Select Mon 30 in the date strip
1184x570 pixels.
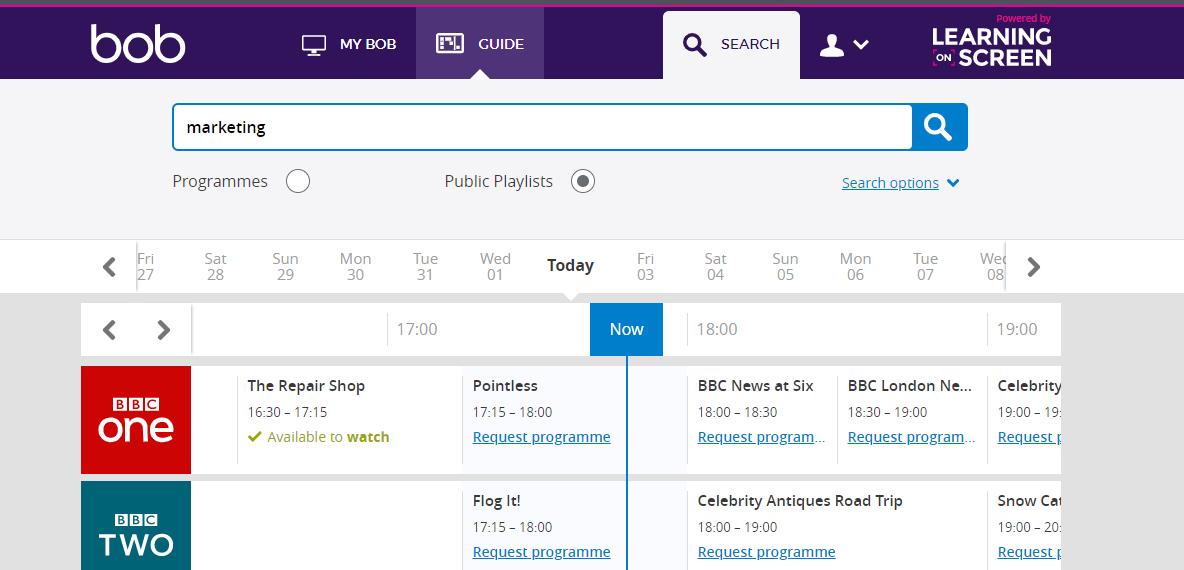coord(355,267)
